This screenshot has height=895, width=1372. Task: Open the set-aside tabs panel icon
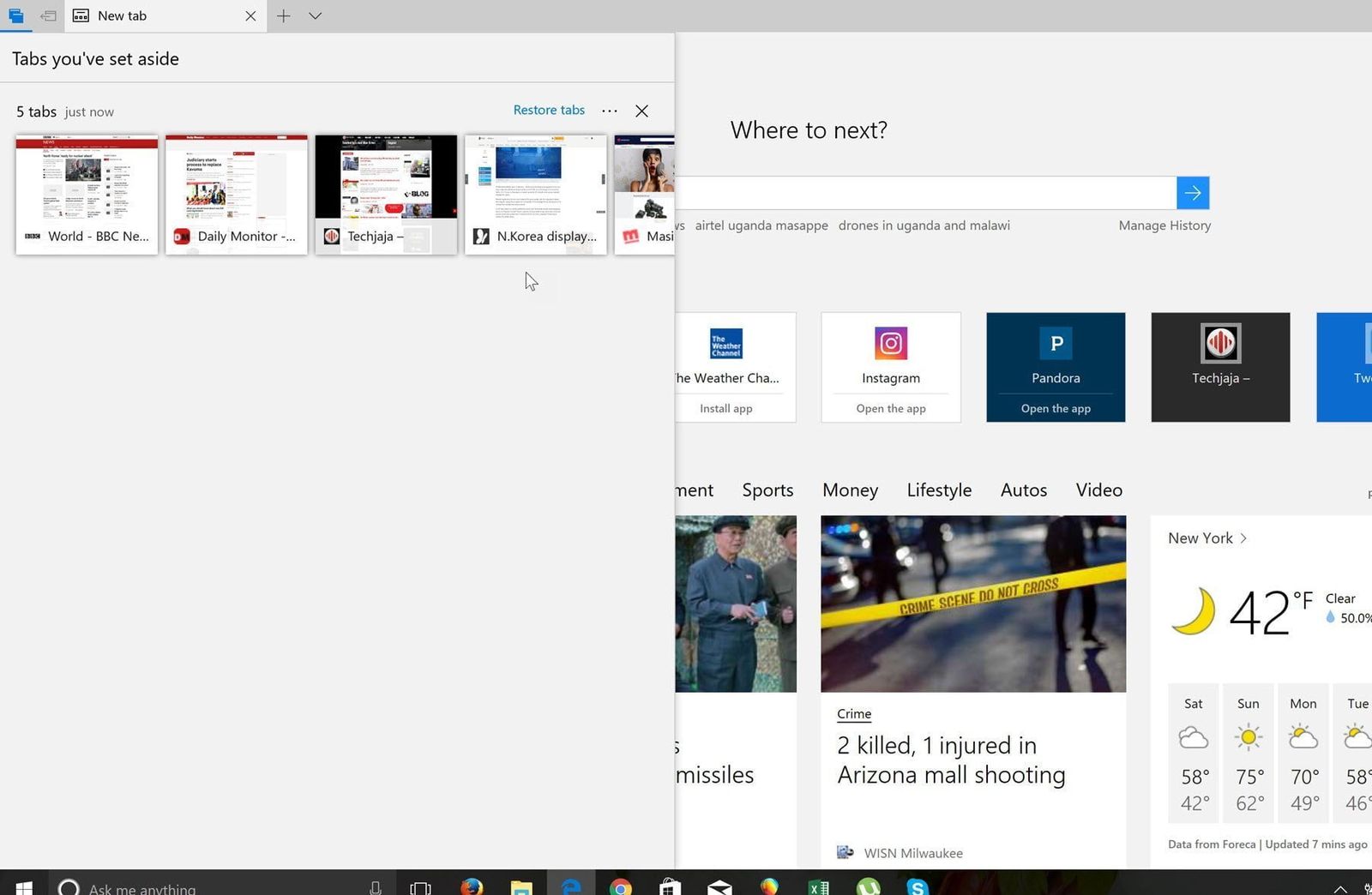click(15, 15)
